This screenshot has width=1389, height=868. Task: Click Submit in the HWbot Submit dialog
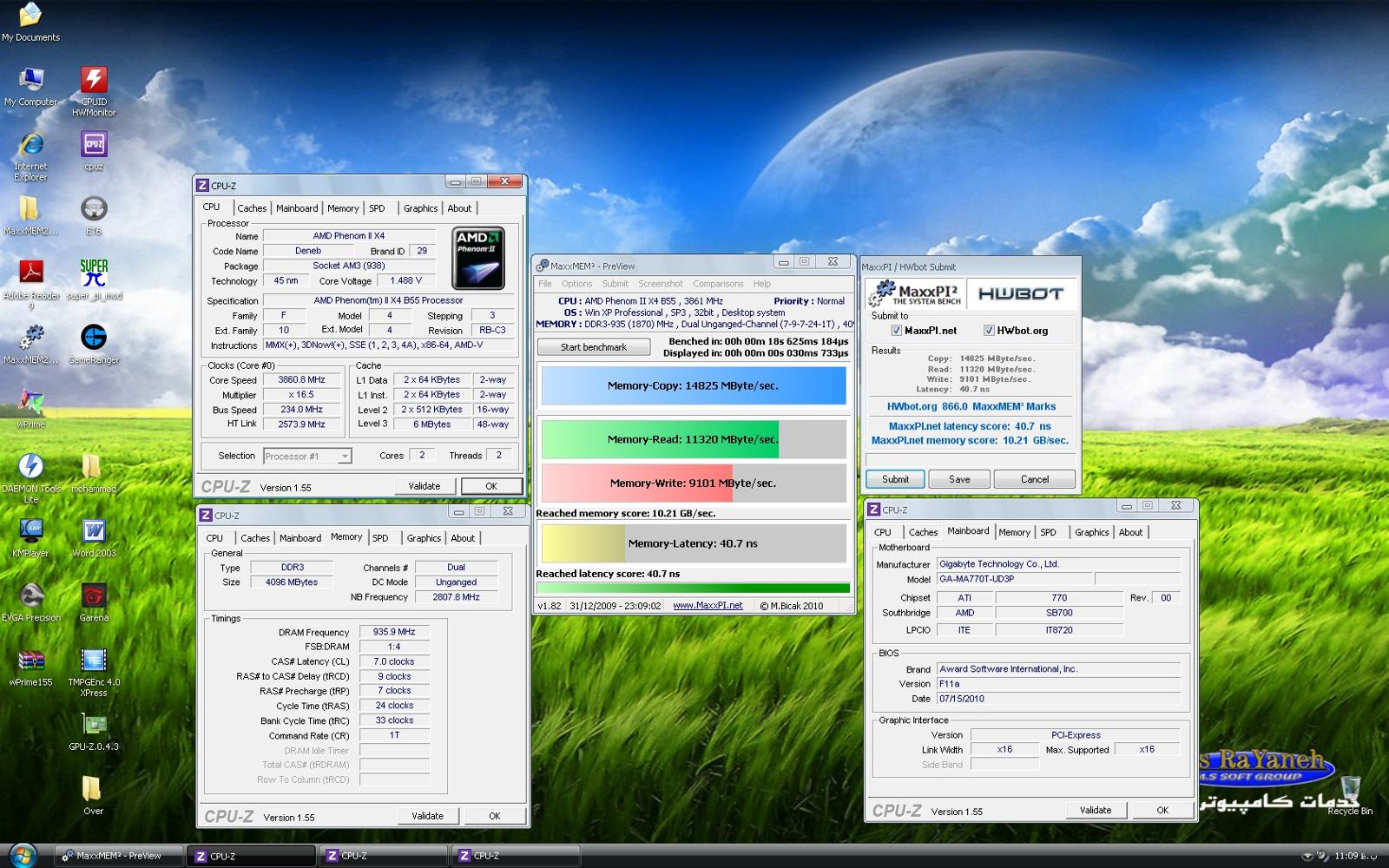click(x=895, y=479)
